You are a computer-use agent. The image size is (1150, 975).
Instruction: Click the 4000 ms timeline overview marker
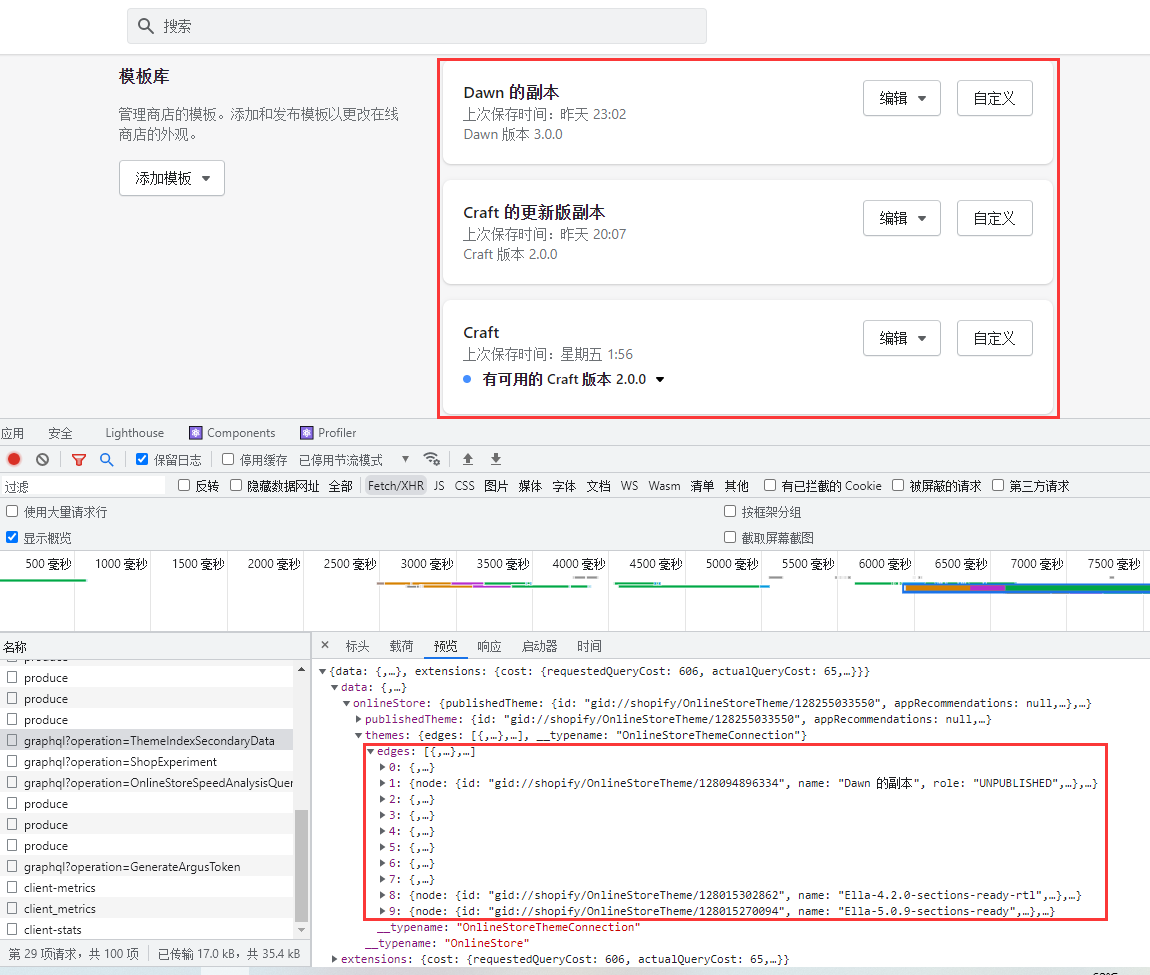(579, 563)
